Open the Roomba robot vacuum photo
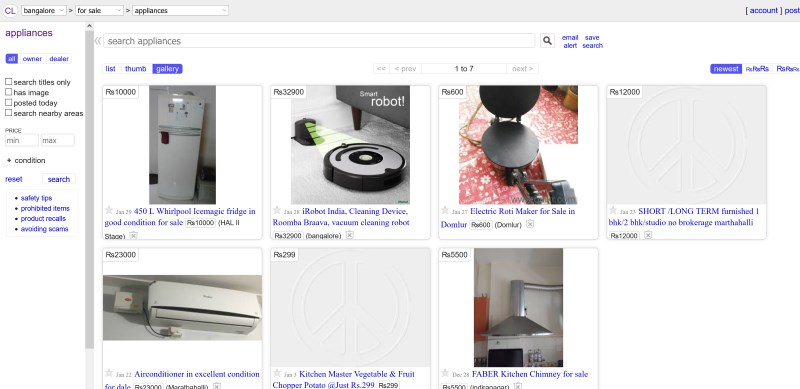This screenshot has height=389, width=800. click(x=350, y=145)
